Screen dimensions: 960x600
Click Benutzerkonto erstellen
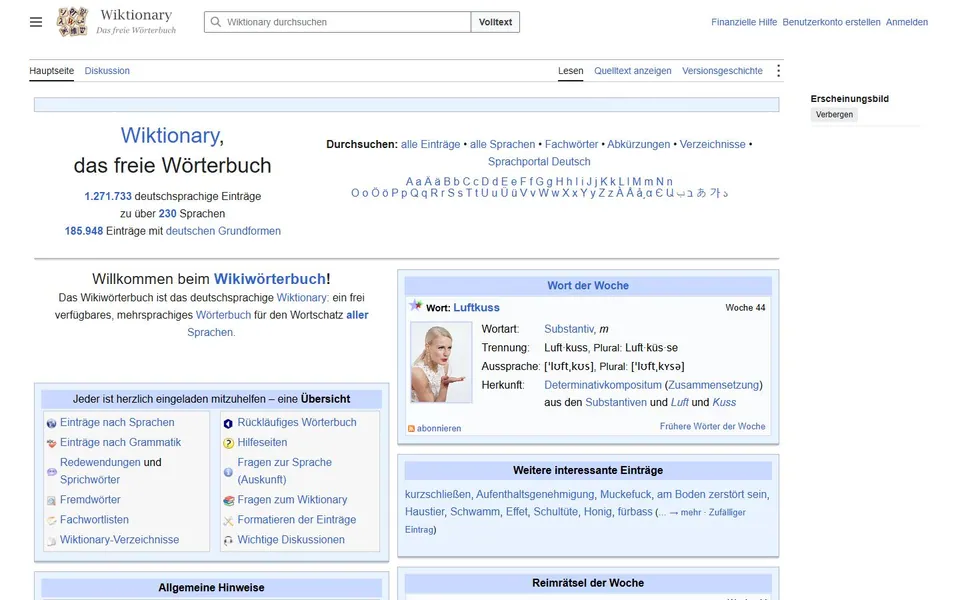click(x=831, y=22)
